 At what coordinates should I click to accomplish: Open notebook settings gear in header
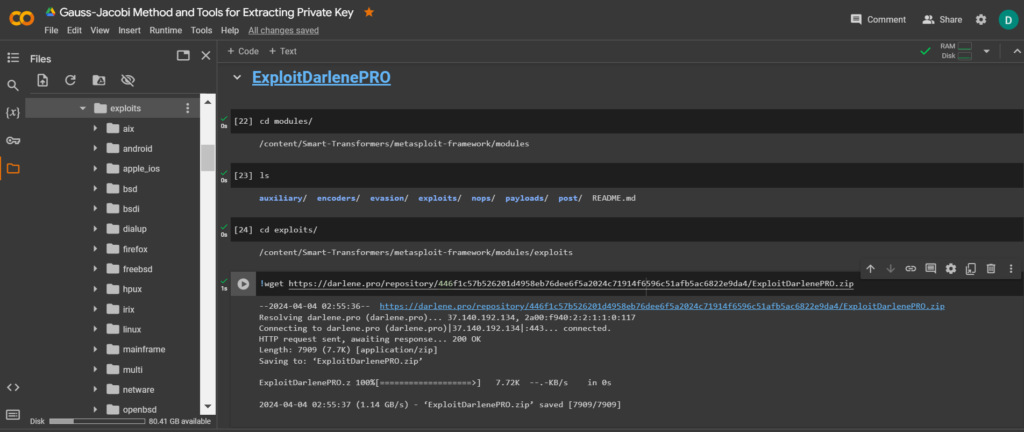[981, 20]
